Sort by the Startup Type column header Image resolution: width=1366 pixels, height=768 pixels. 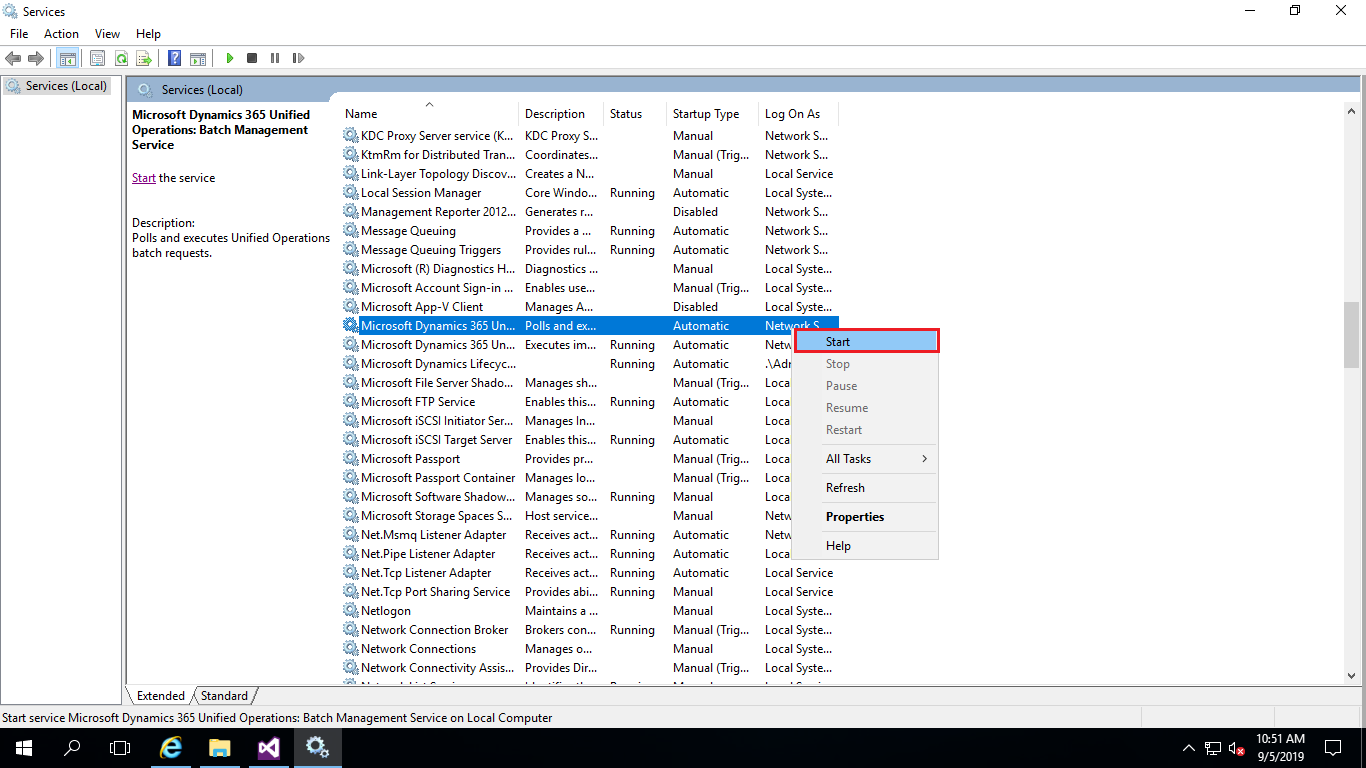(712, 114)
